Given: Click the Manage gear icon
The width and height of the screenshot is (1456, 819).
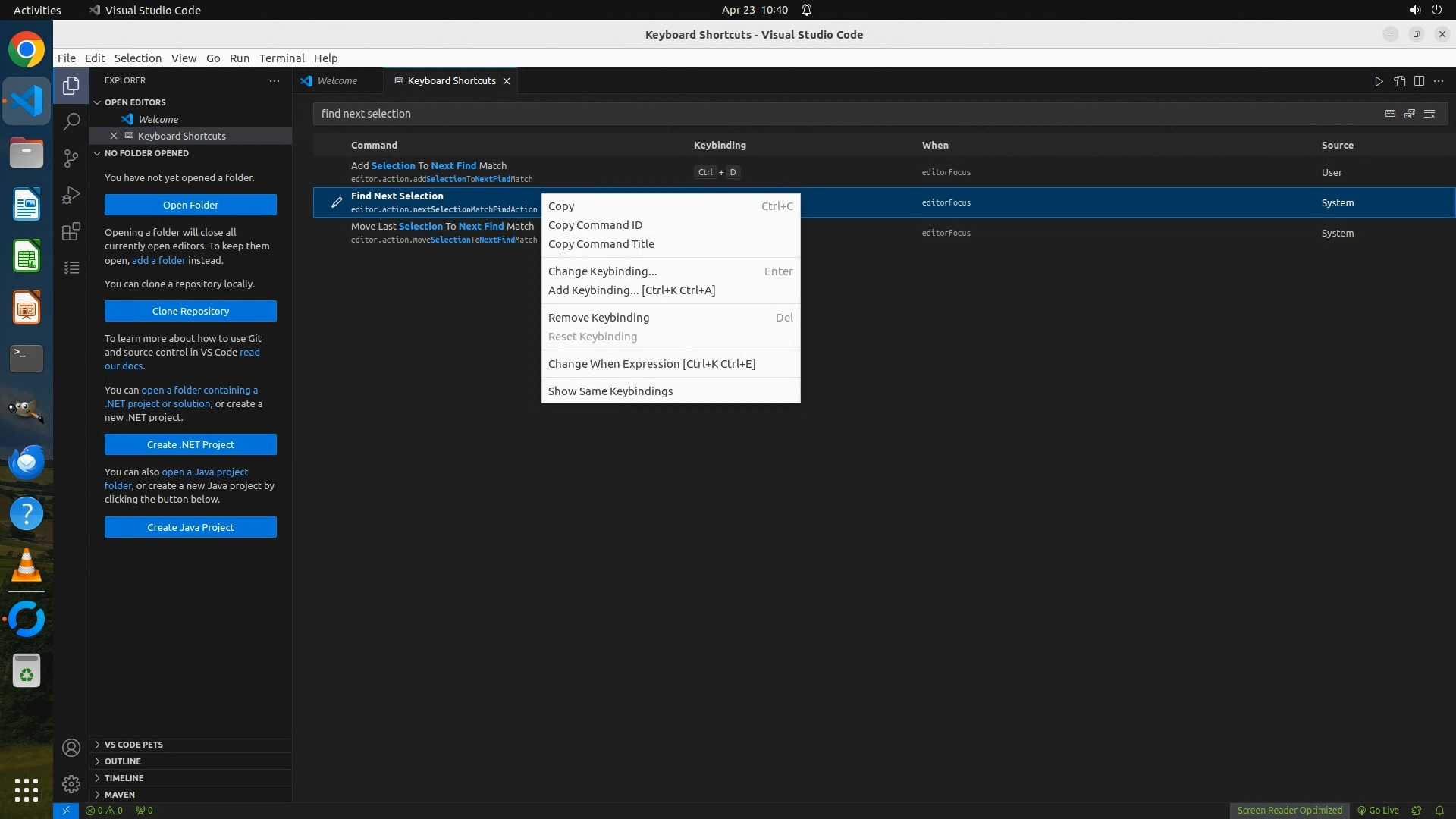Looking at the screenshot, I should tap(71, 783).
